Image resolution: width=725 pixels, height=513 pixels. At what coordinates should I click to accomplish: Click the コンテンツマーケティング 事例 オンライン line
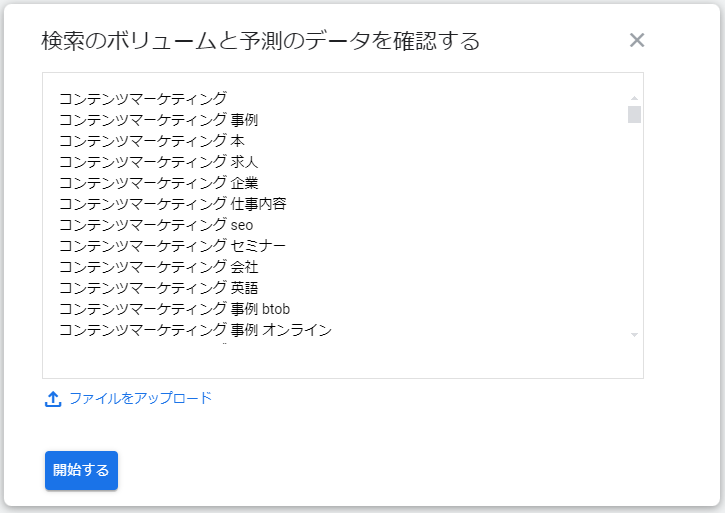pos(195,329)
